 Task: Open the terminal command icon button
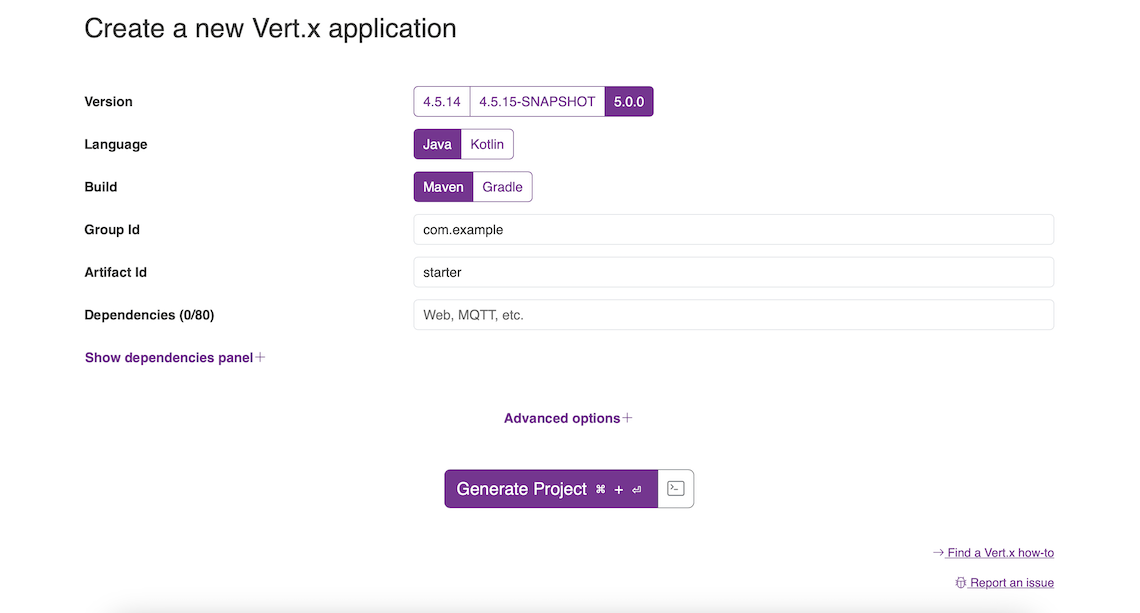675,489
